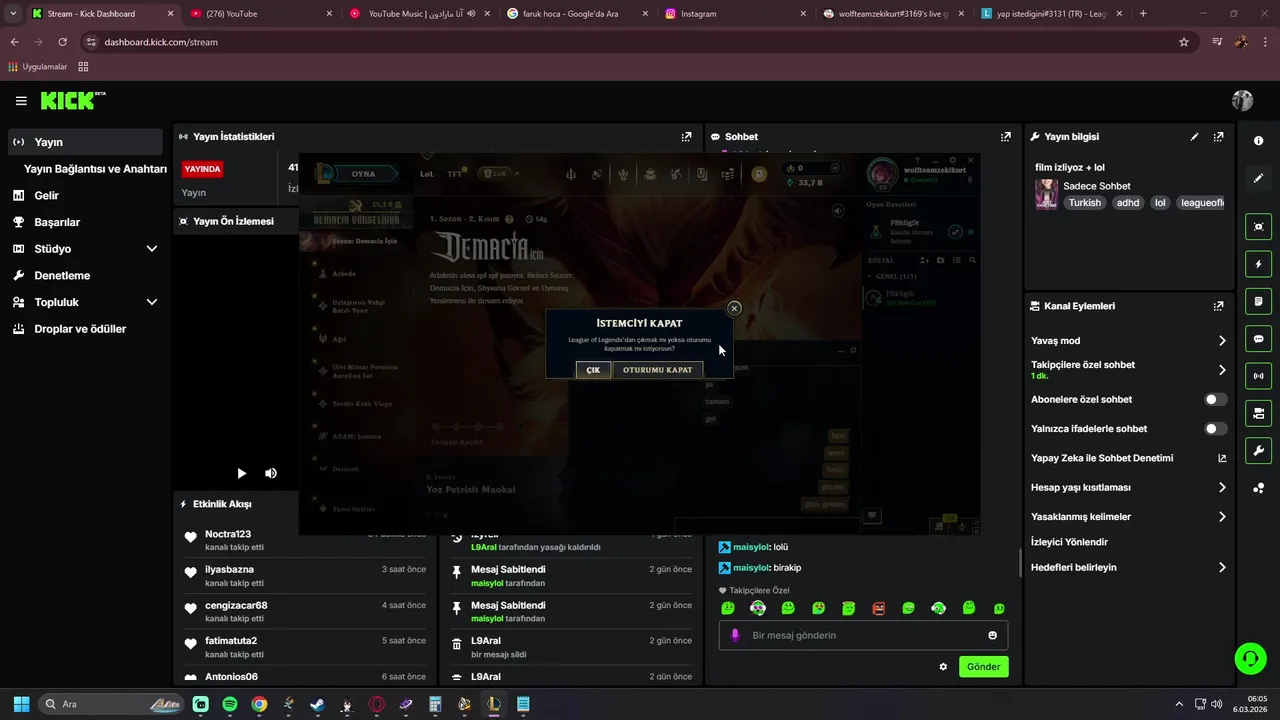Send the chat message with Gönder
The image size is (1280, 720).
tap(983, 667)
